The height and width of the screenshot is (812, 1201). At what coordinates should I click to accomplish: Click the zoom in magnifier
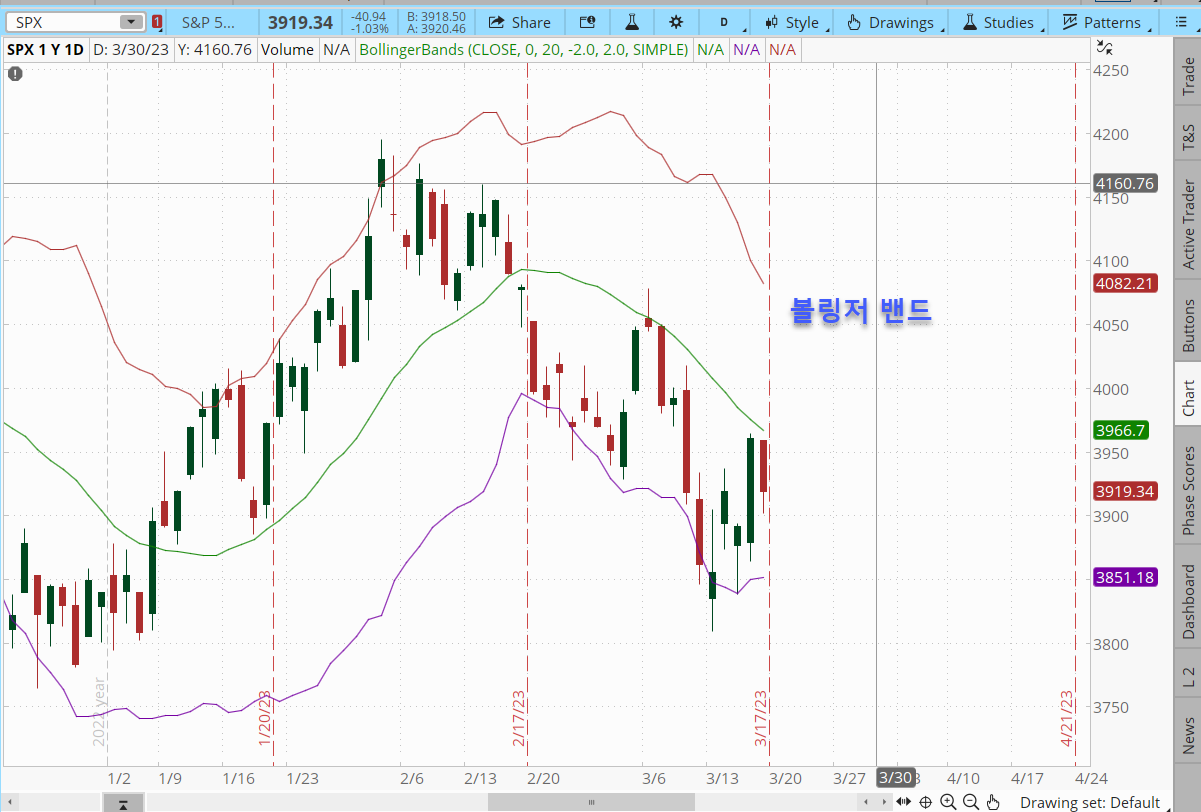[x=948, y=802]
